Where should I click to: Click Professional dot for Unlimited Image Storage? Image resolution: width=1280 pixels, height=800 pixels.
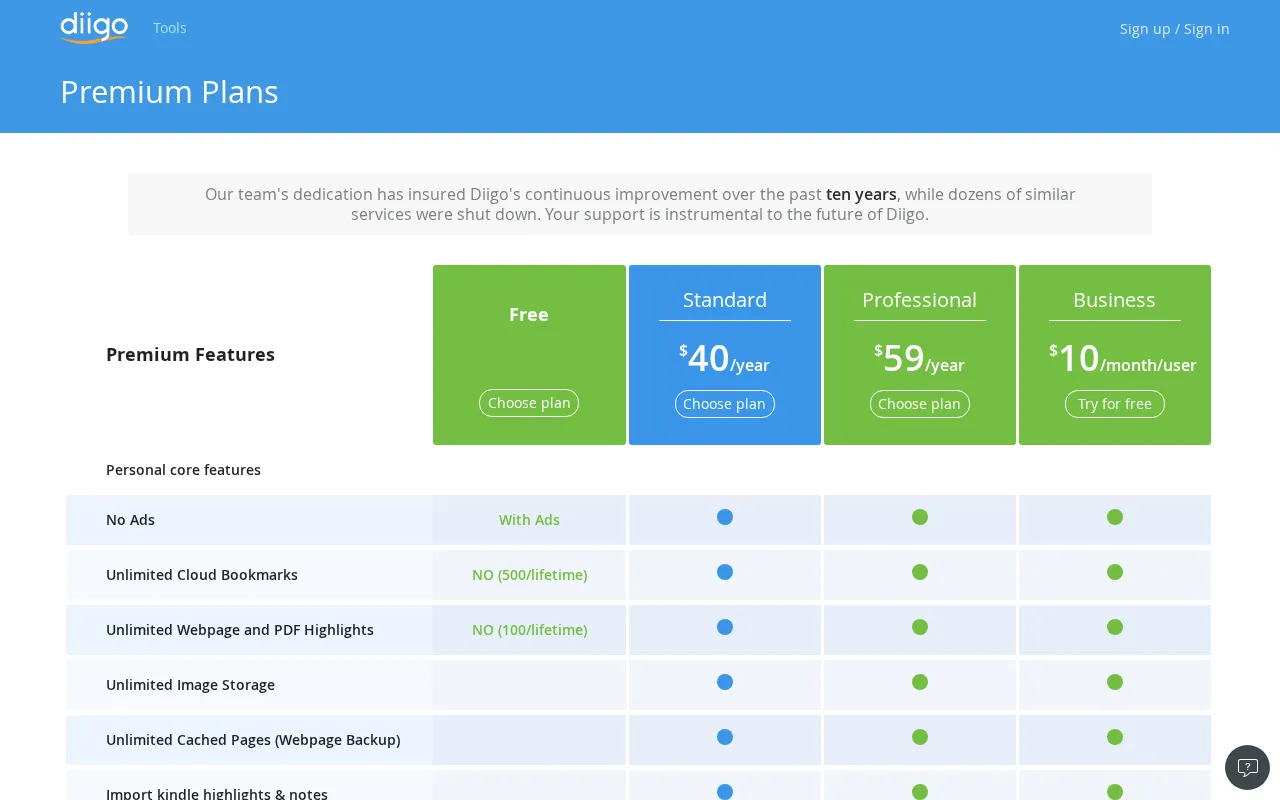click(x=920, y=682)
